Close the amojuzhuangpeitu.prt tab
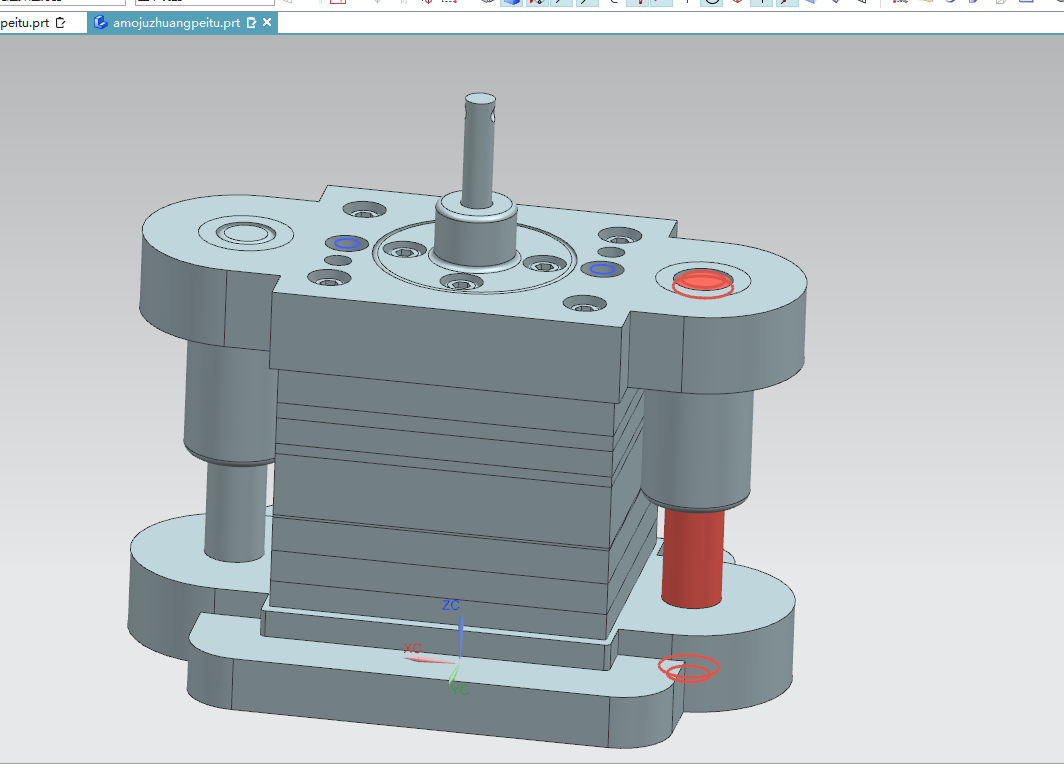 tap(267, 22)
